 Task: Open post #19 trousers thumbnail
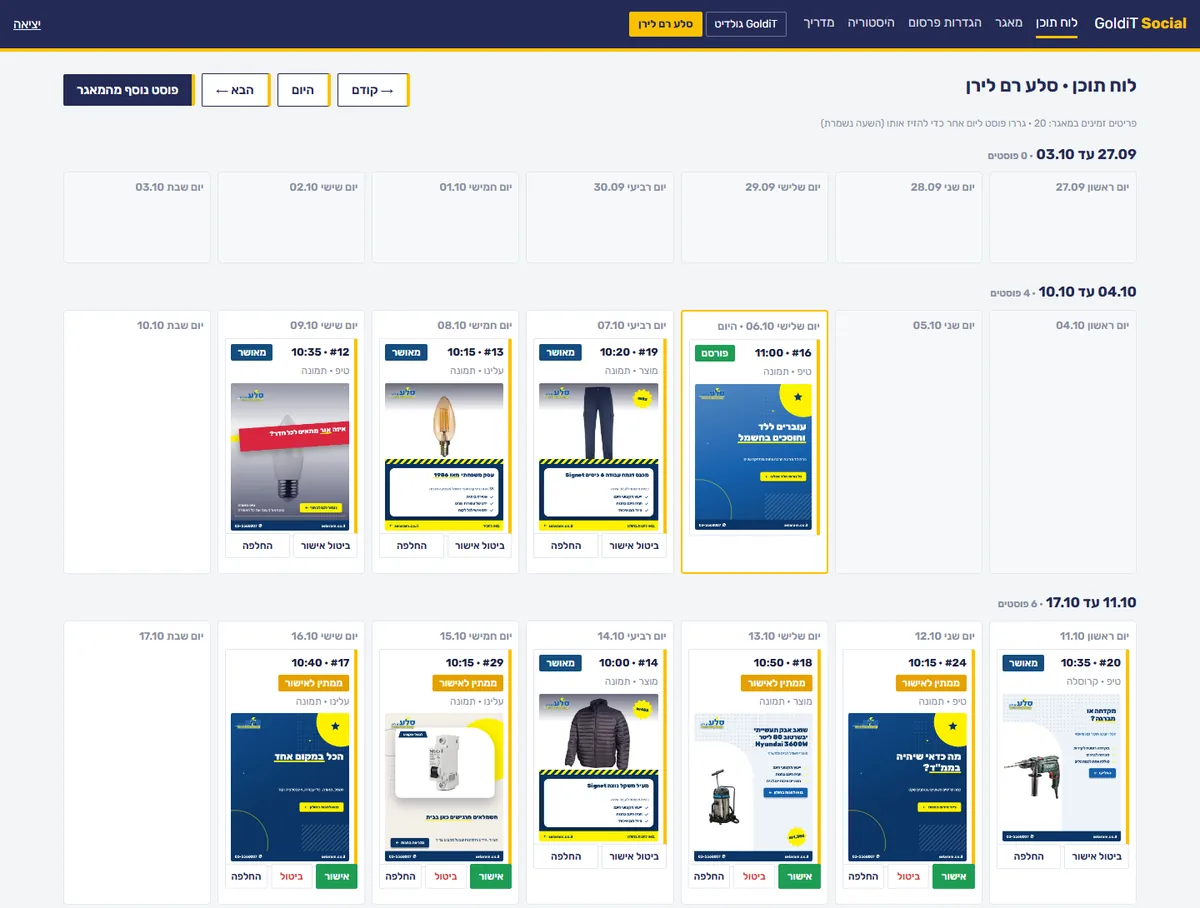click(x=599, y=457)
